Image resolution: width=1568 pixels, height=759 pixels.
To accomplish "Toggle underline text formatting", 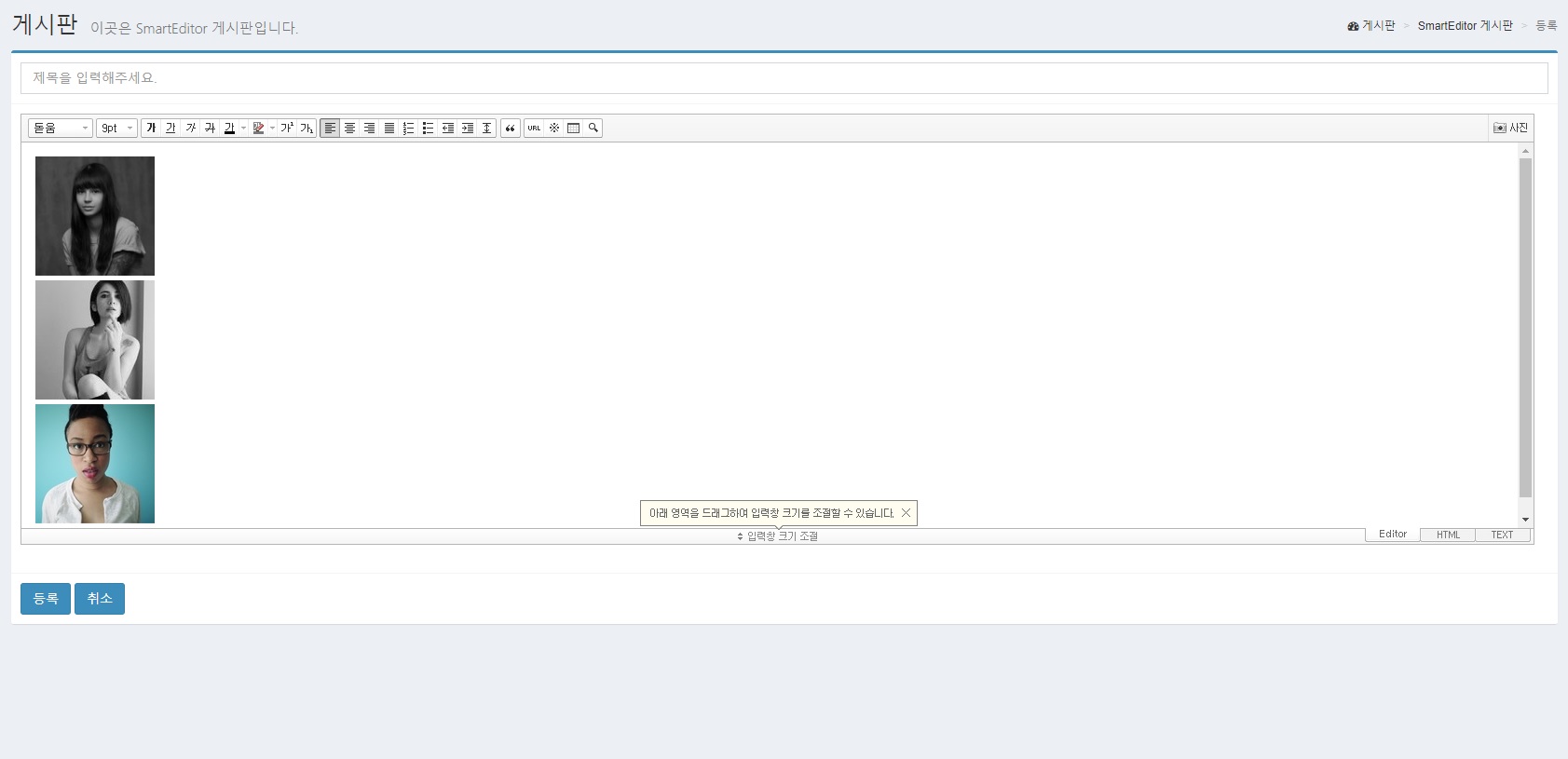I will [170, 128].
